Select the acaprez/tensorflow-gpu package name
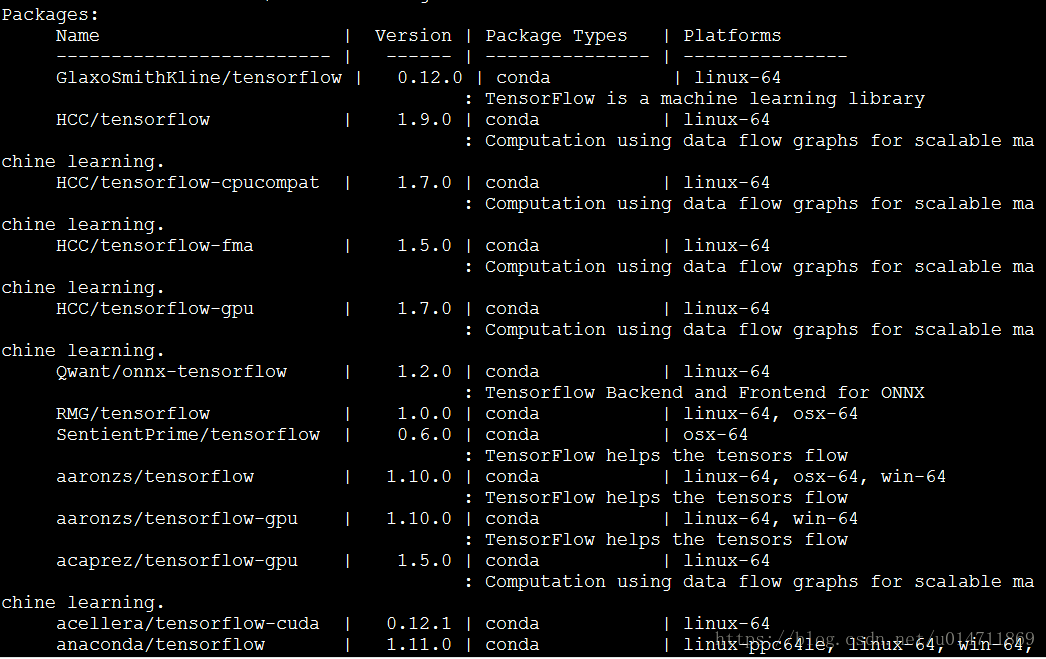Image resolution: width=1046 pixels, height=659 pixels. coord(177,561)
